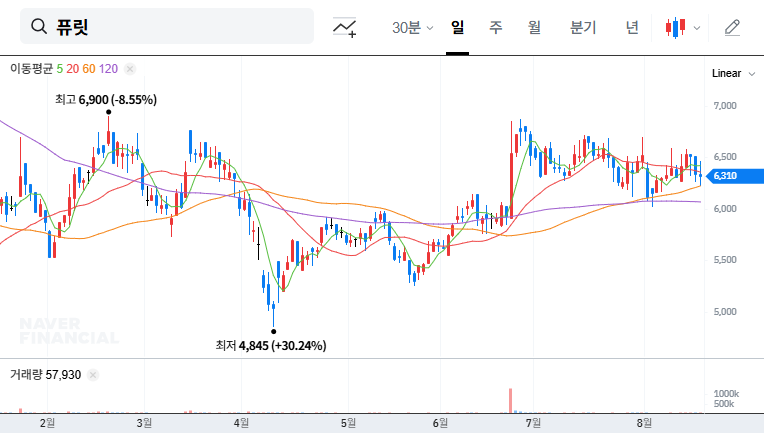The image size is (764, 433).
Task: Click the 7,000 price axis label
Action: [725, 106]
